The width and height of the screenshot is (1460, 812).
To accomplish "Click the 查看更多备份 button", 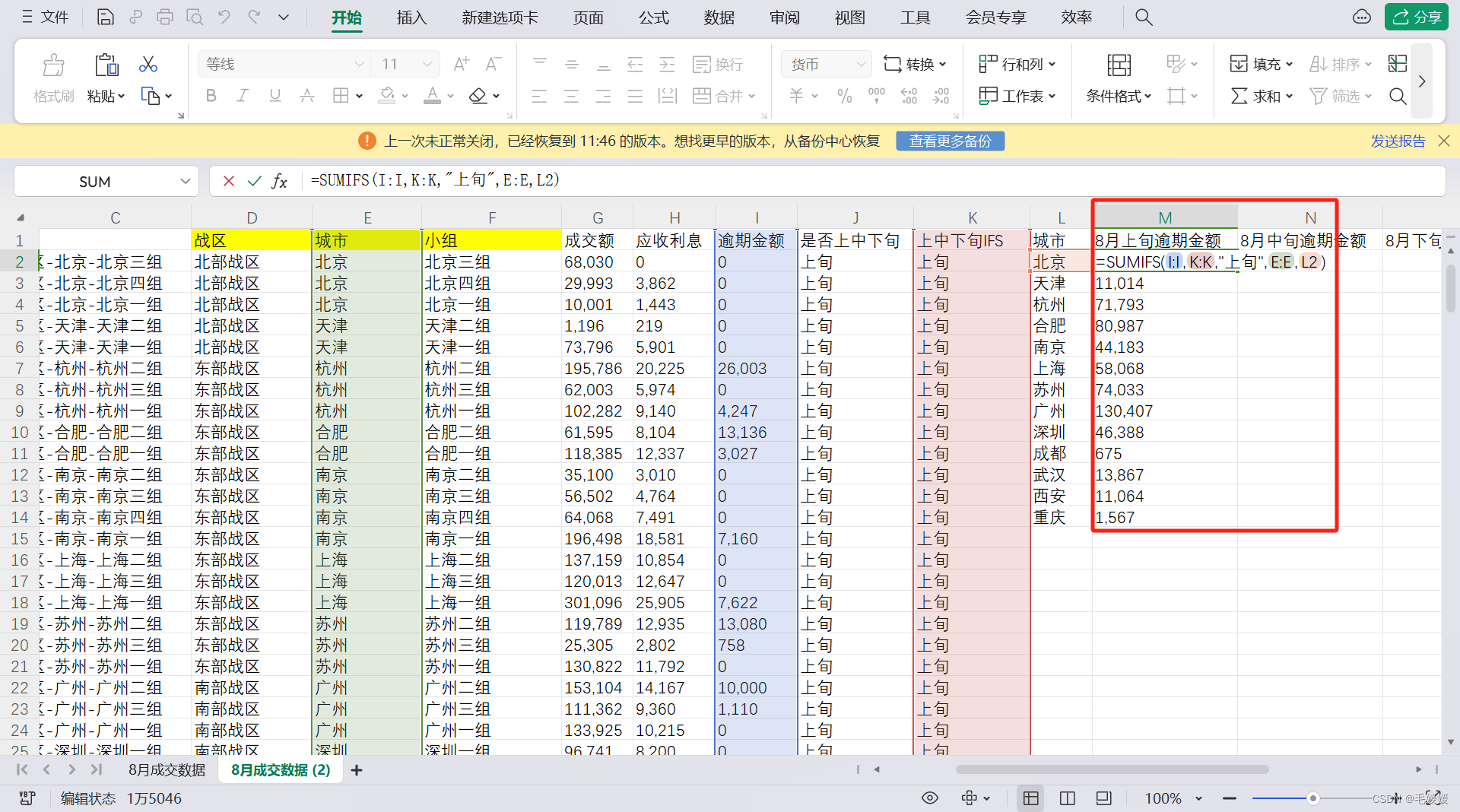I will 951,141.
